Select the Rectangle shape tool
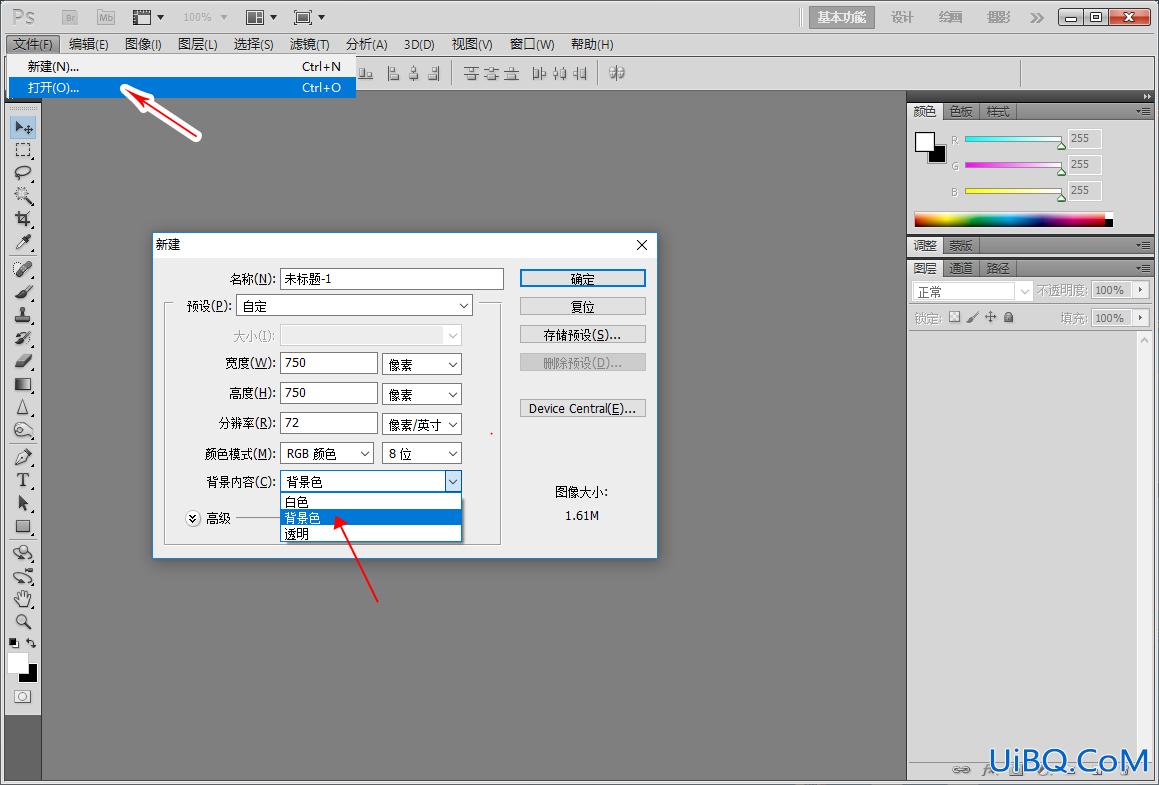 (x=23, y=526)
